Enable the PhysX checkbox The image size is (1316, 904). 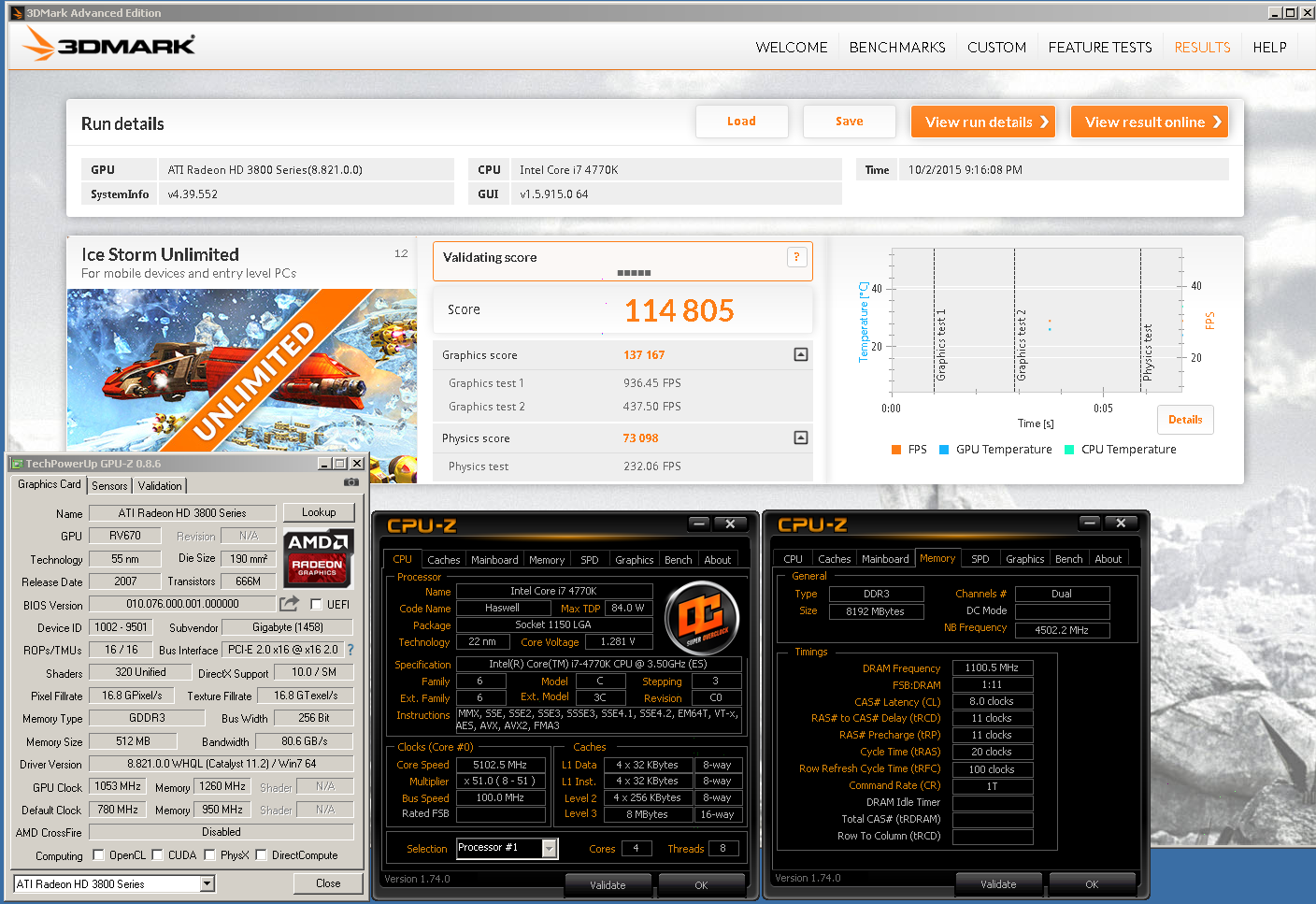(x=209, y=854)
